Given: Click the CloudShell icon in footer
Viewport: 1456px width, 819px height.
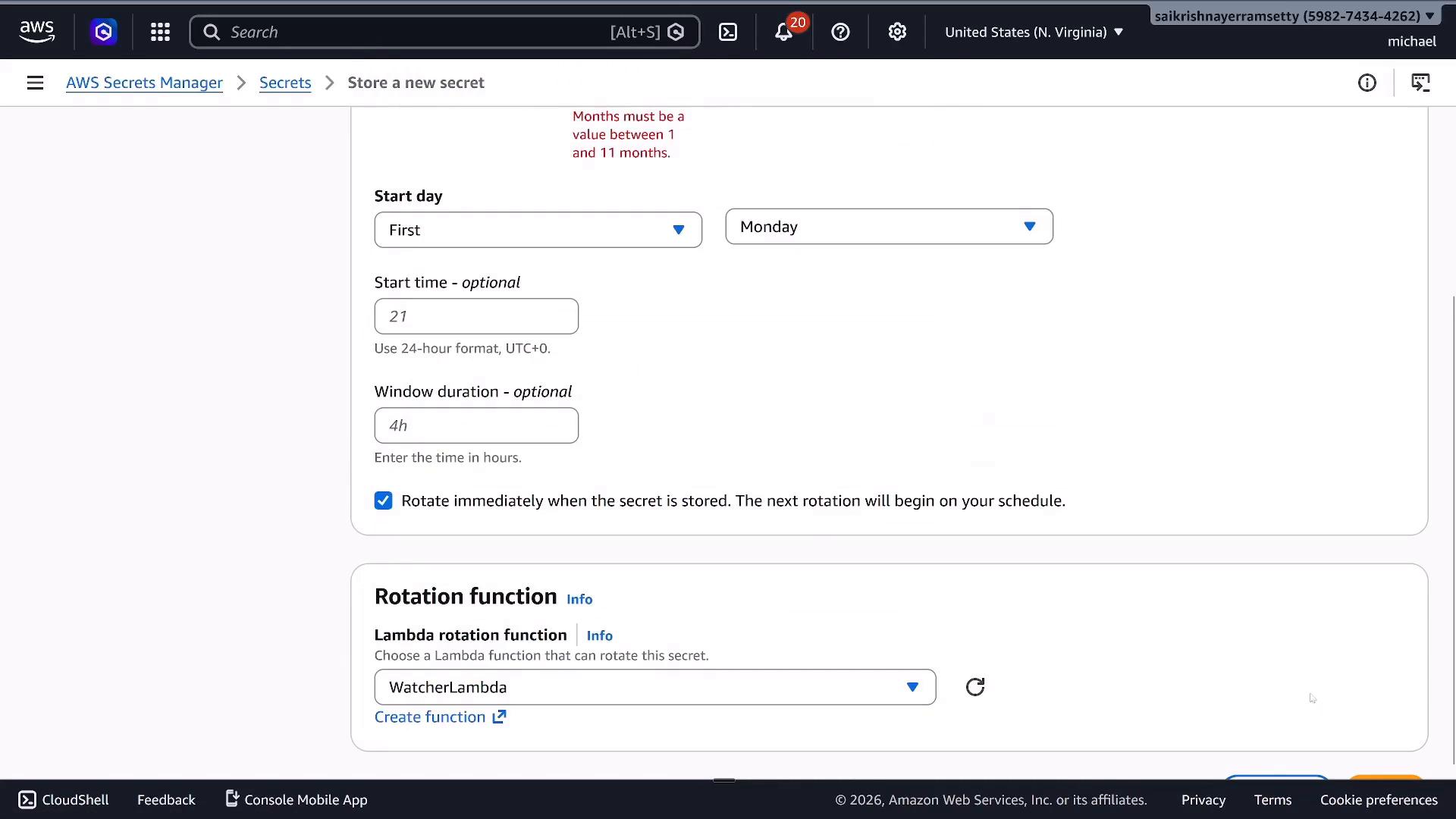Looking at the screenshot, I should pyautogui.click(x=27, y=800).
